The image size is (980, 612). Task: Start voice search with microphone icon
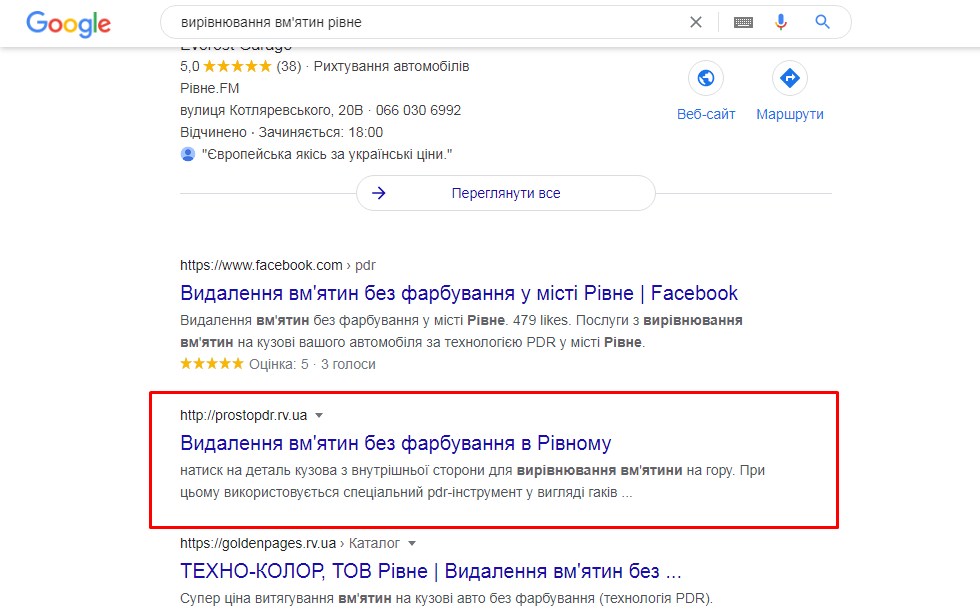point(781,23)
